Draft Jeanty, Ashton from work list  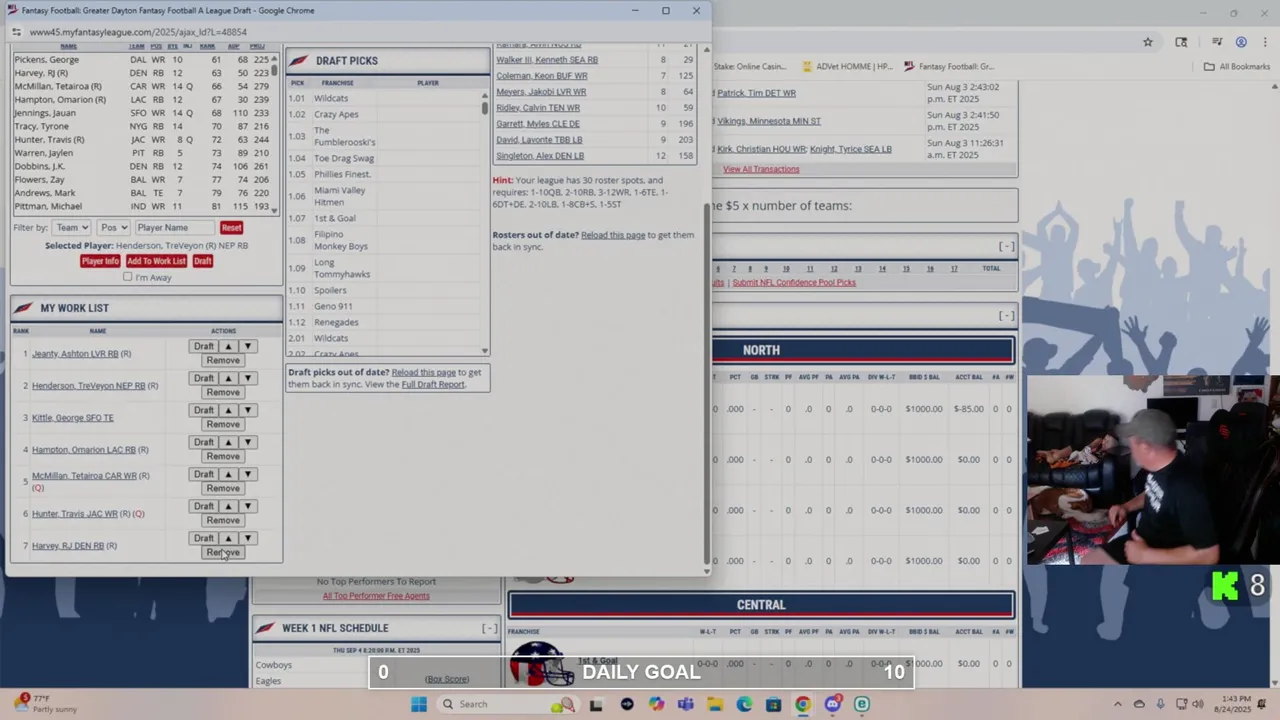click(204, 346)
